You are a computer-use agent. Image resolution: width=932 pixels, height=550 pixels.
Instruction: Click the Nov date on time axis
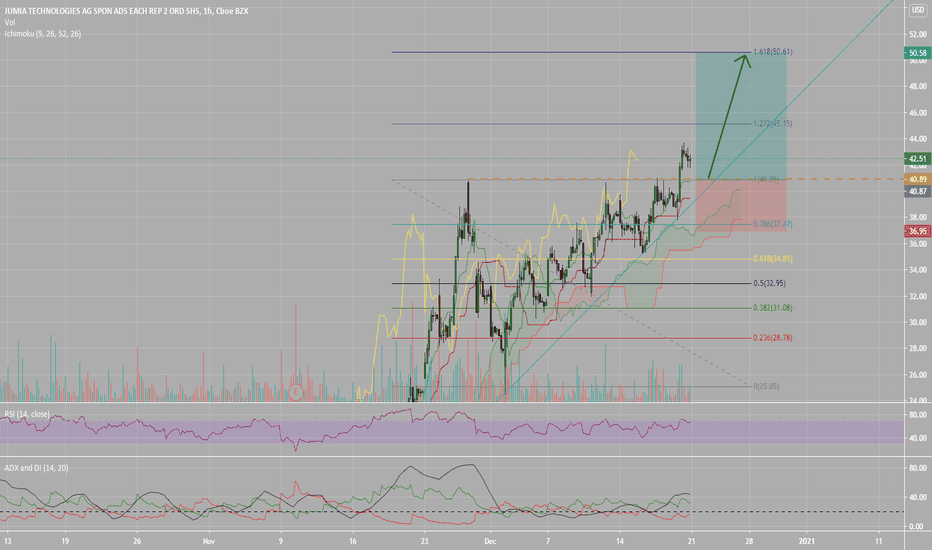coord(209,541)
